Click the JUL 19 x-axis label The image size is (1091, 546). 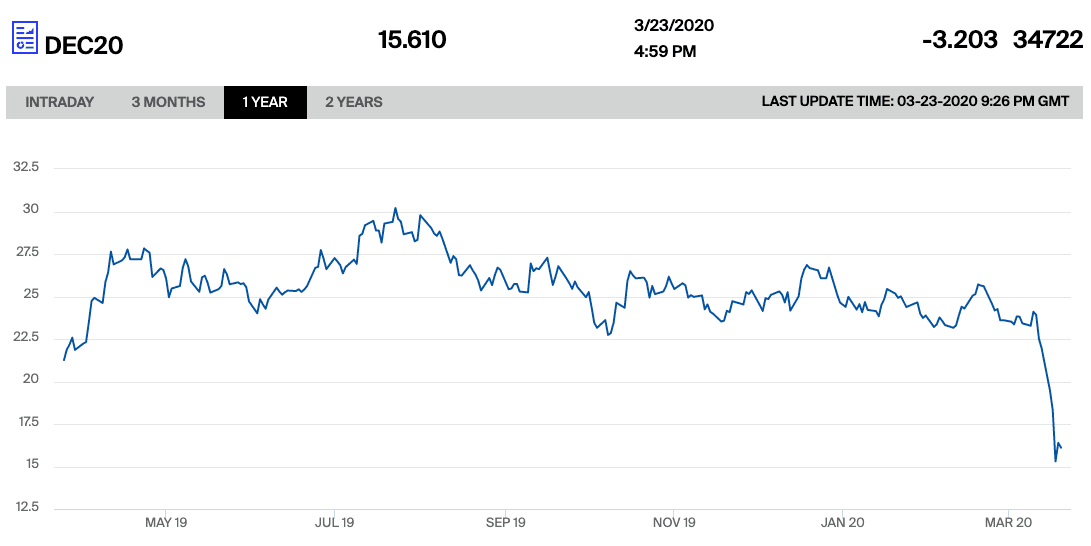point(335,523)
